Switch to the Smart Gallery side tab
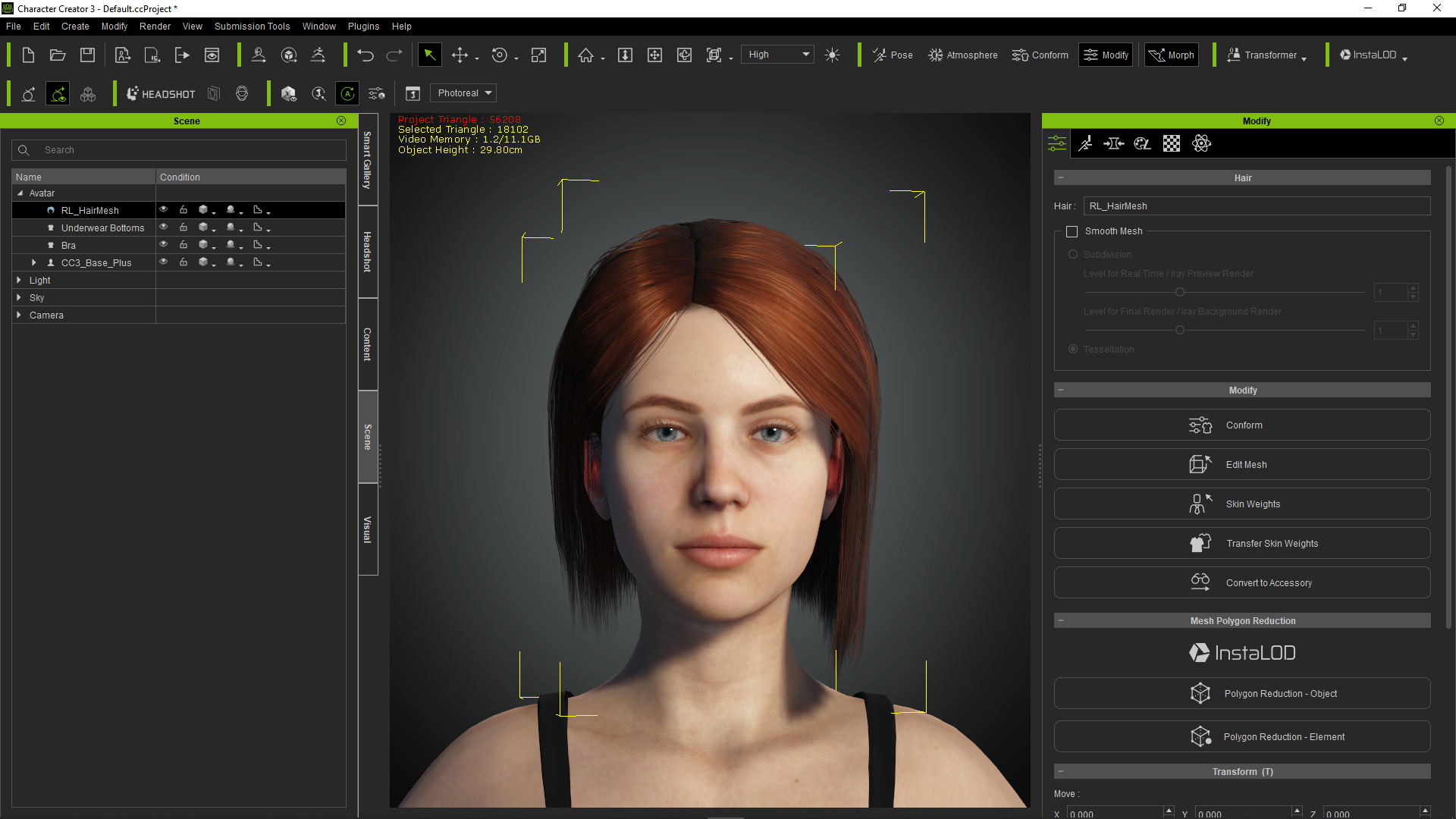Viewport: 1456px width, 819px height. pyautogui.click(x=368, y=159)
